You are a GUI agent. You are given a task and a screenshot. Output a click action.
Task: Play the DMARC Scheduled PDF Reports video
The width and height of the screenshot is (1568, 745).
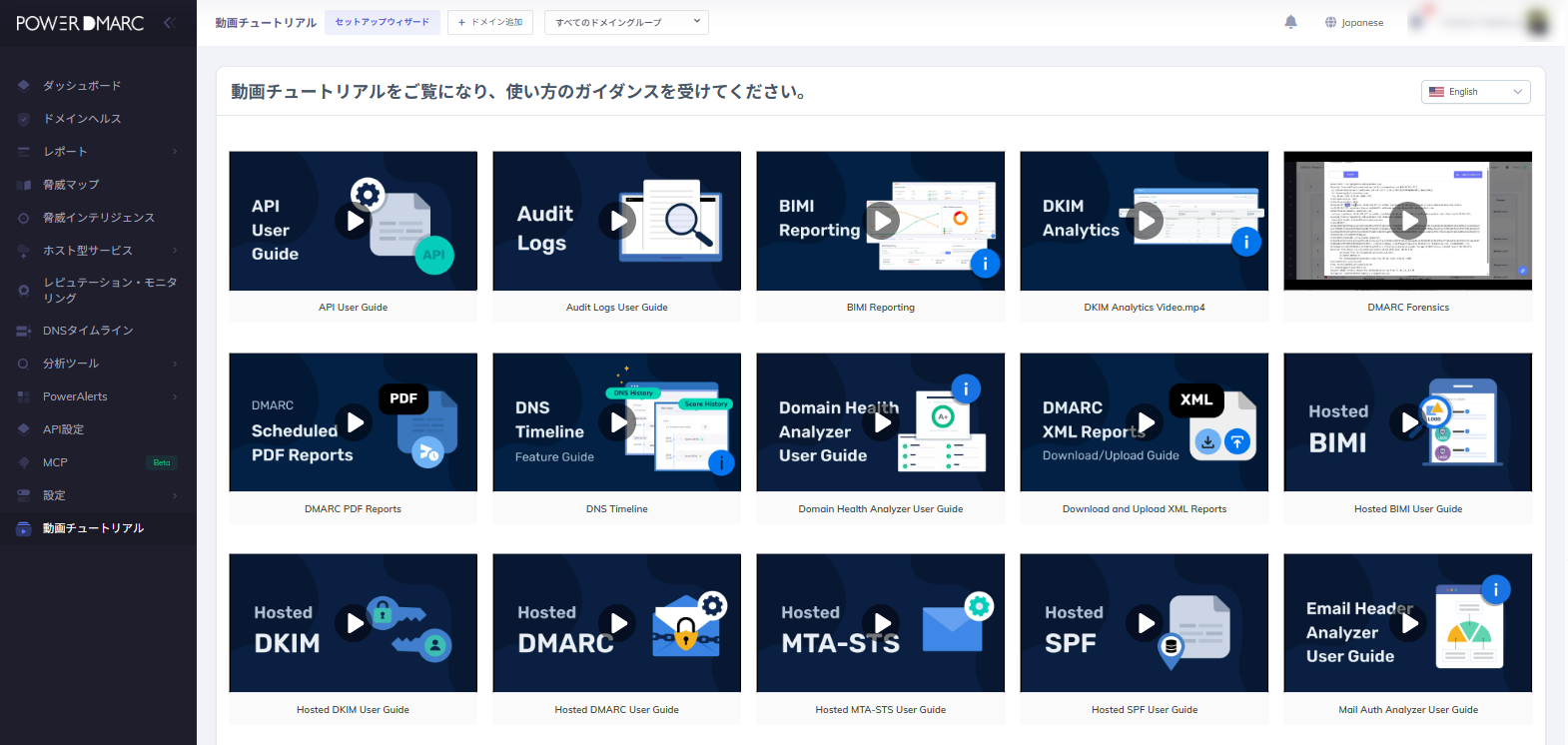click(354, 422)
